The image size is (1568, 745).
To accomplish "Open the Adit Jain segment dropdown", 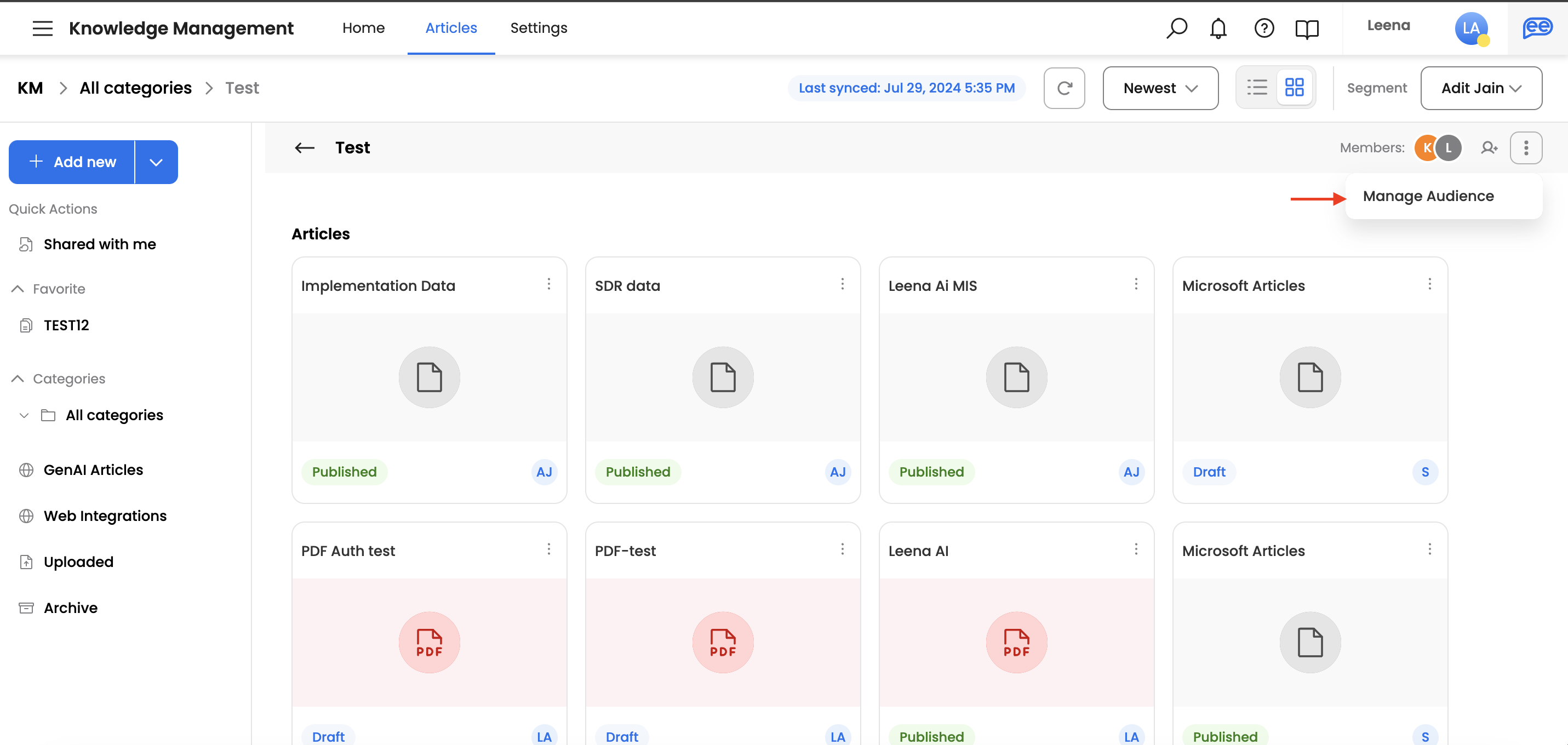I will tap(1480, 88).
